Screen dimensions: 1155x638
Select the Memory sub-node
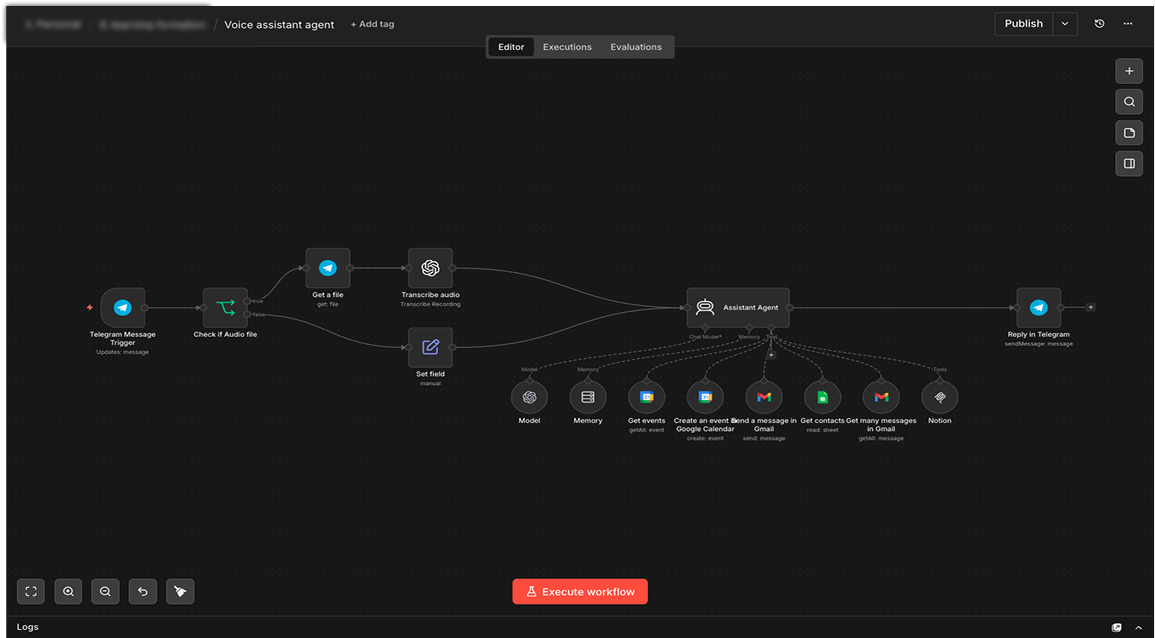pos(588,397)
